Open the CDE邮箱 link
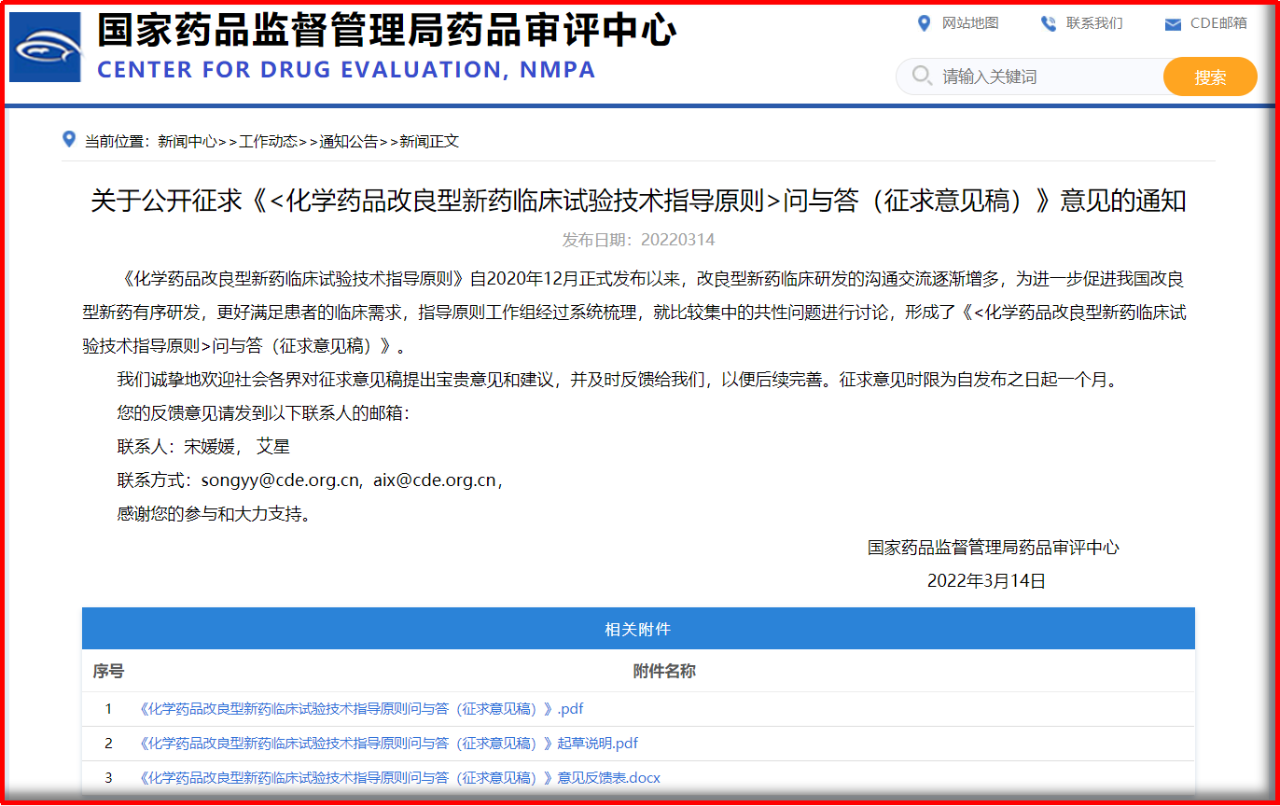This screenshot has width=1280, height=806. pos(1218,23)
